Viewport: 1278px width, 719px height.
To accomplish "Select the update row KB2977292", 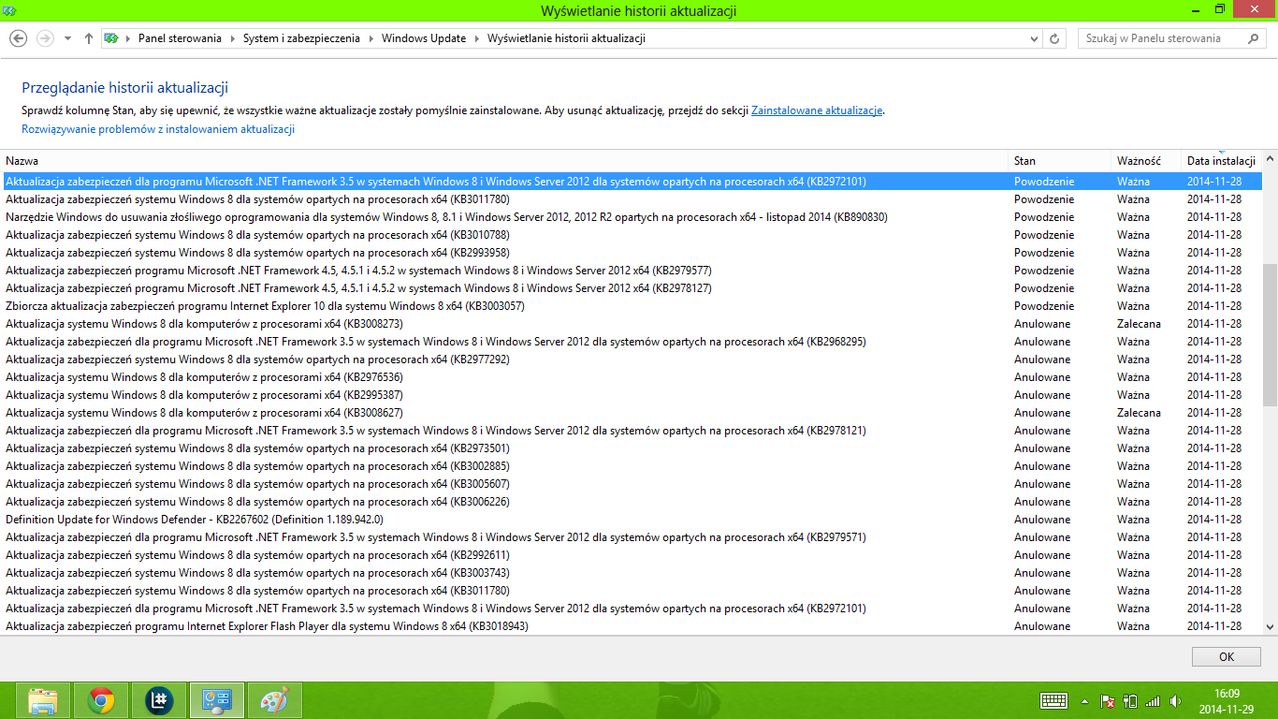I will click(x=631, y=359).
